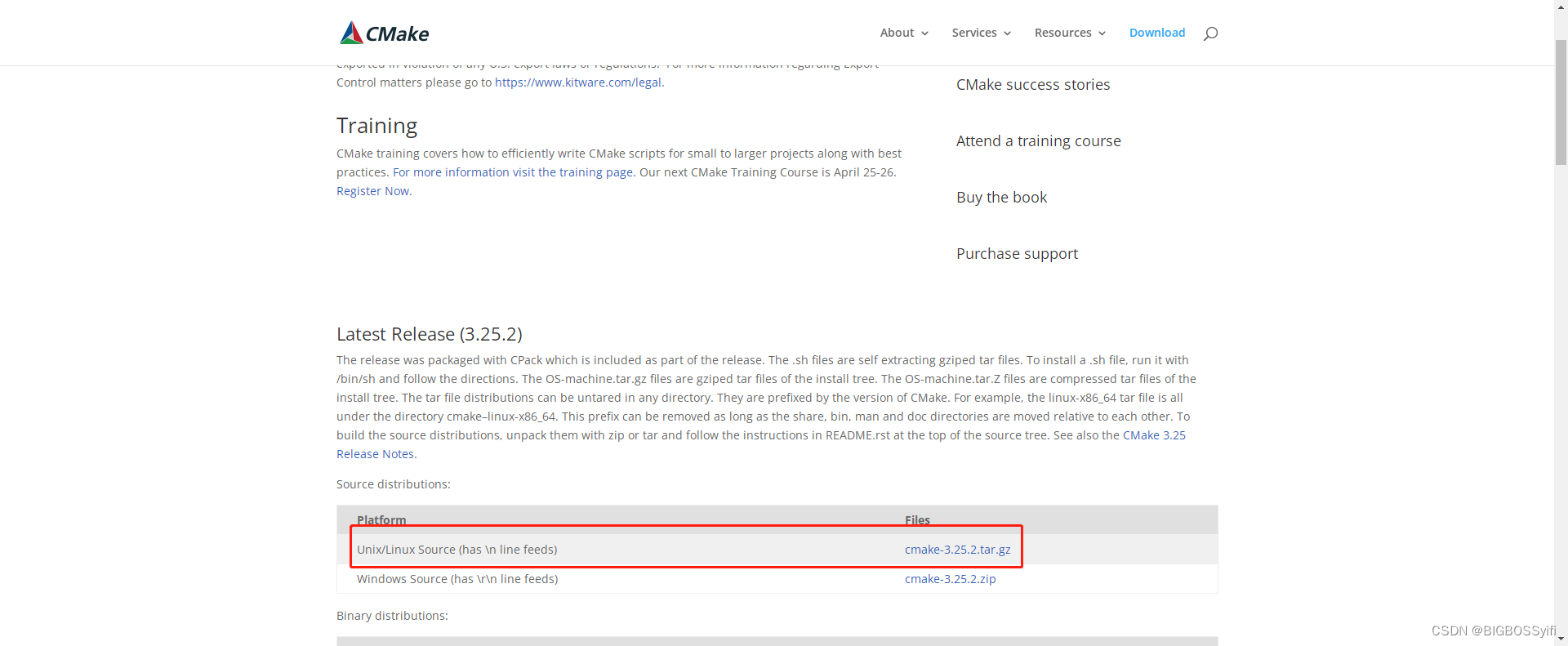Open the About navigation item
Image resolution: width=1568 pixels, height=646 pixels.
(897, 33)
